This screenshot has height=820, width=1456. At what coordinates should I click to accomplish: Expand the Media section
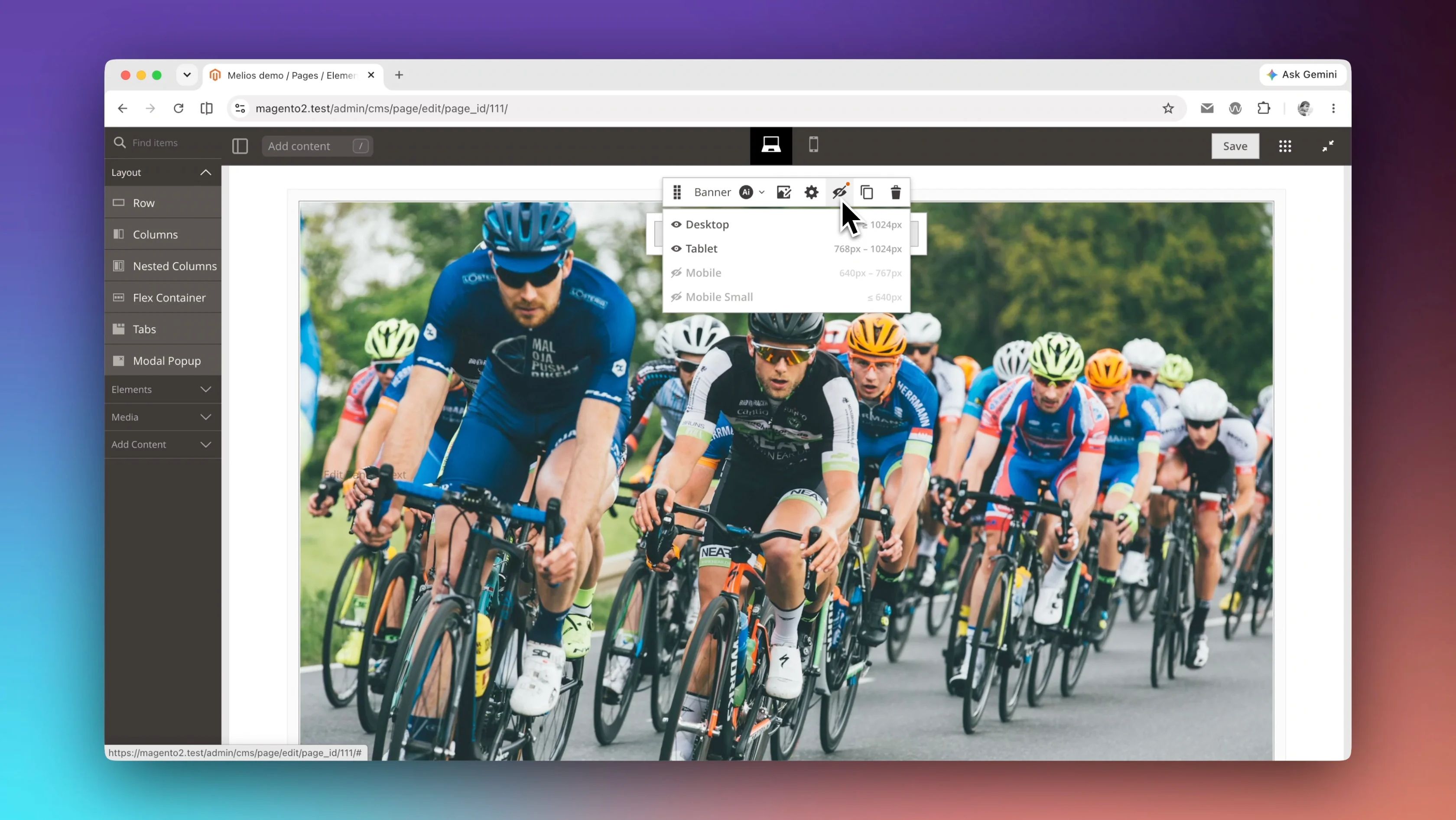tap(162, 417)
